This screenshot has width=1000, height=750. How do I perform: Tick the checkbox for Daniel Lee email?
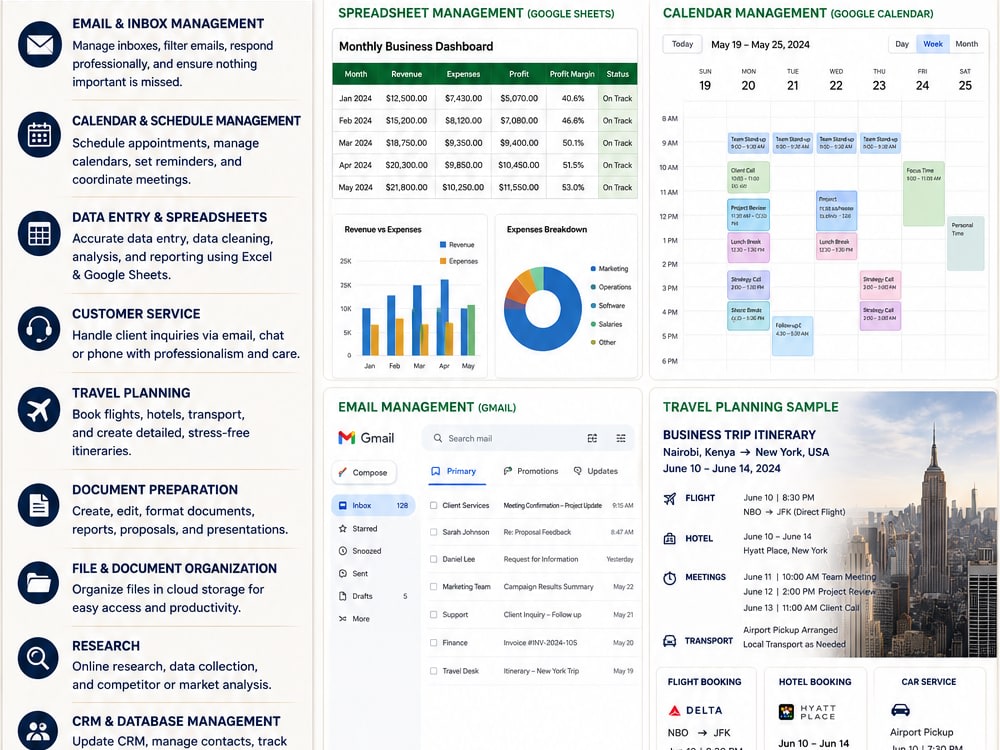tap(434, 559)
